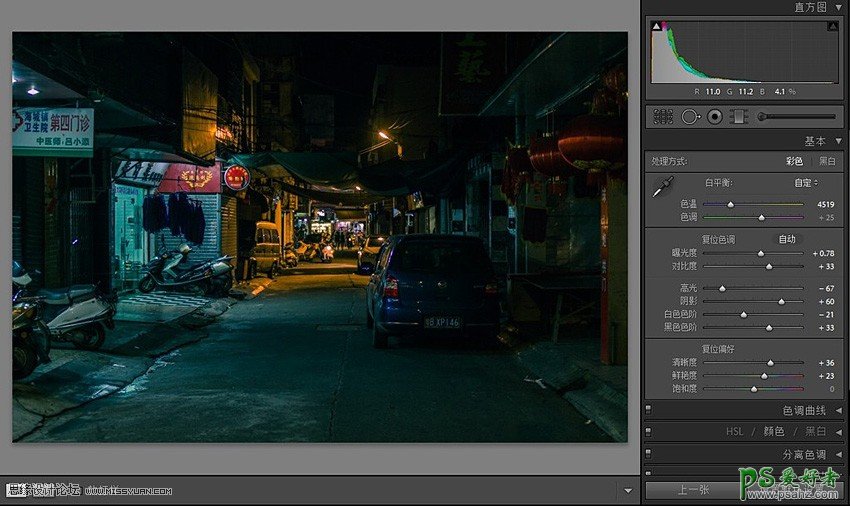850x506 pixels.
Task: Activate the red eye correction tool
Action: coord(715,117)
